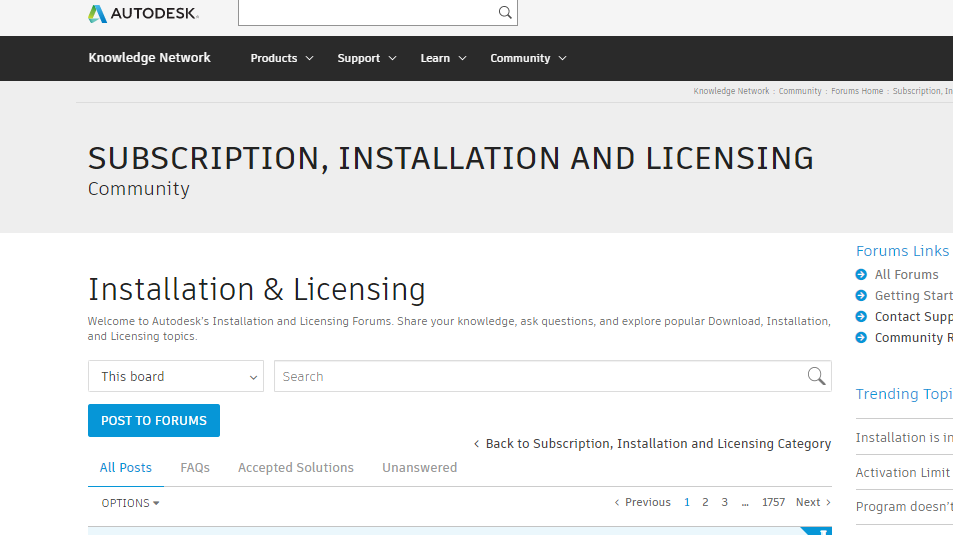This screenshot has height=535, width=953.
Task: Go back to Subscription, Installation and Licensing Category
Action: coord(652,444)
